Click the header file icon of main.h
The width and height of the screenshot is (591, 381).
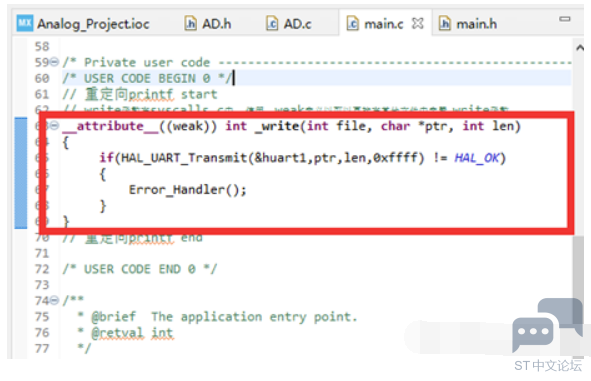point(445,24)
